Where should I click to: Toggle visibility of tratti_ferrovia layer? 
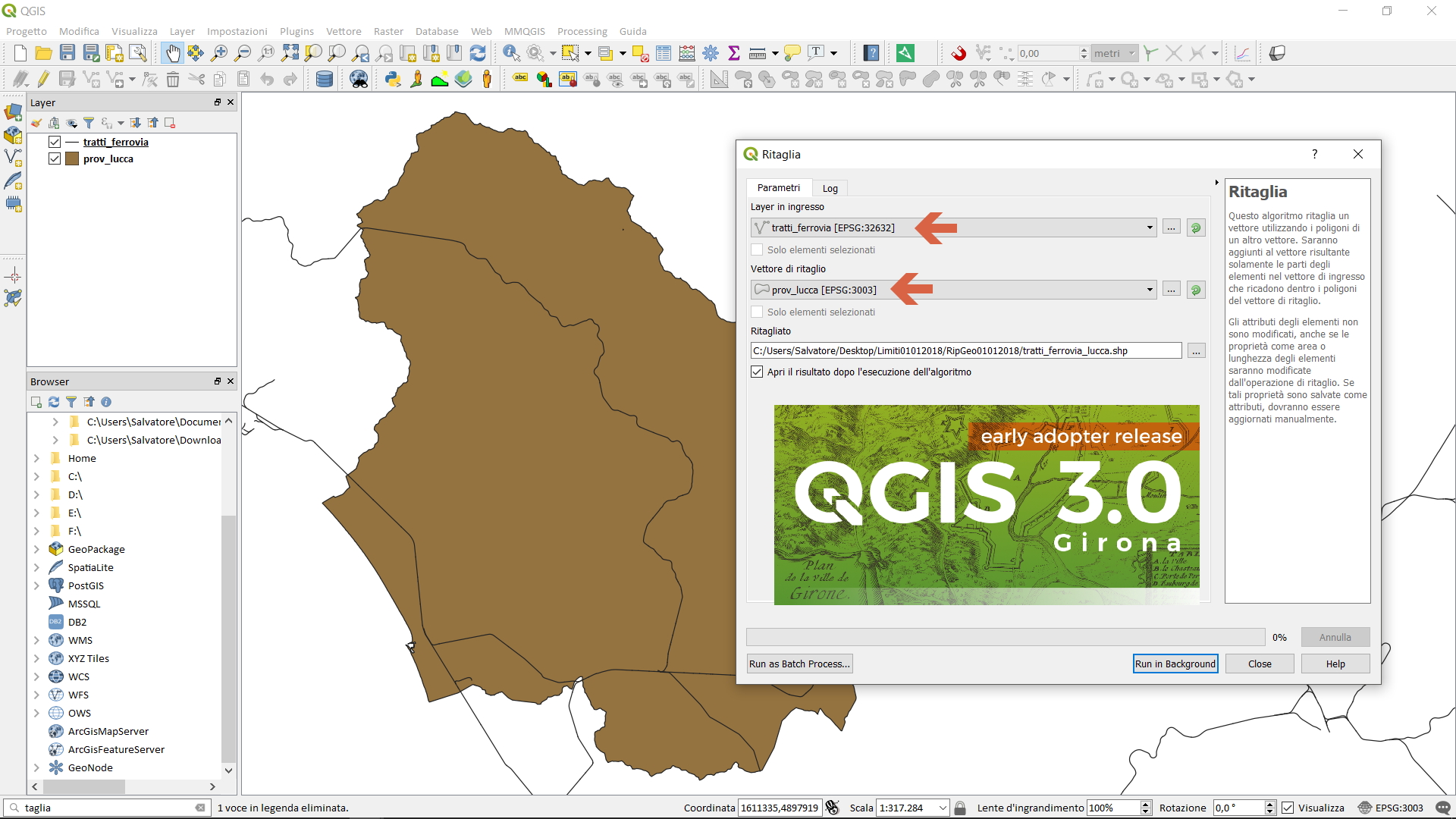click(x=55, y=142)
